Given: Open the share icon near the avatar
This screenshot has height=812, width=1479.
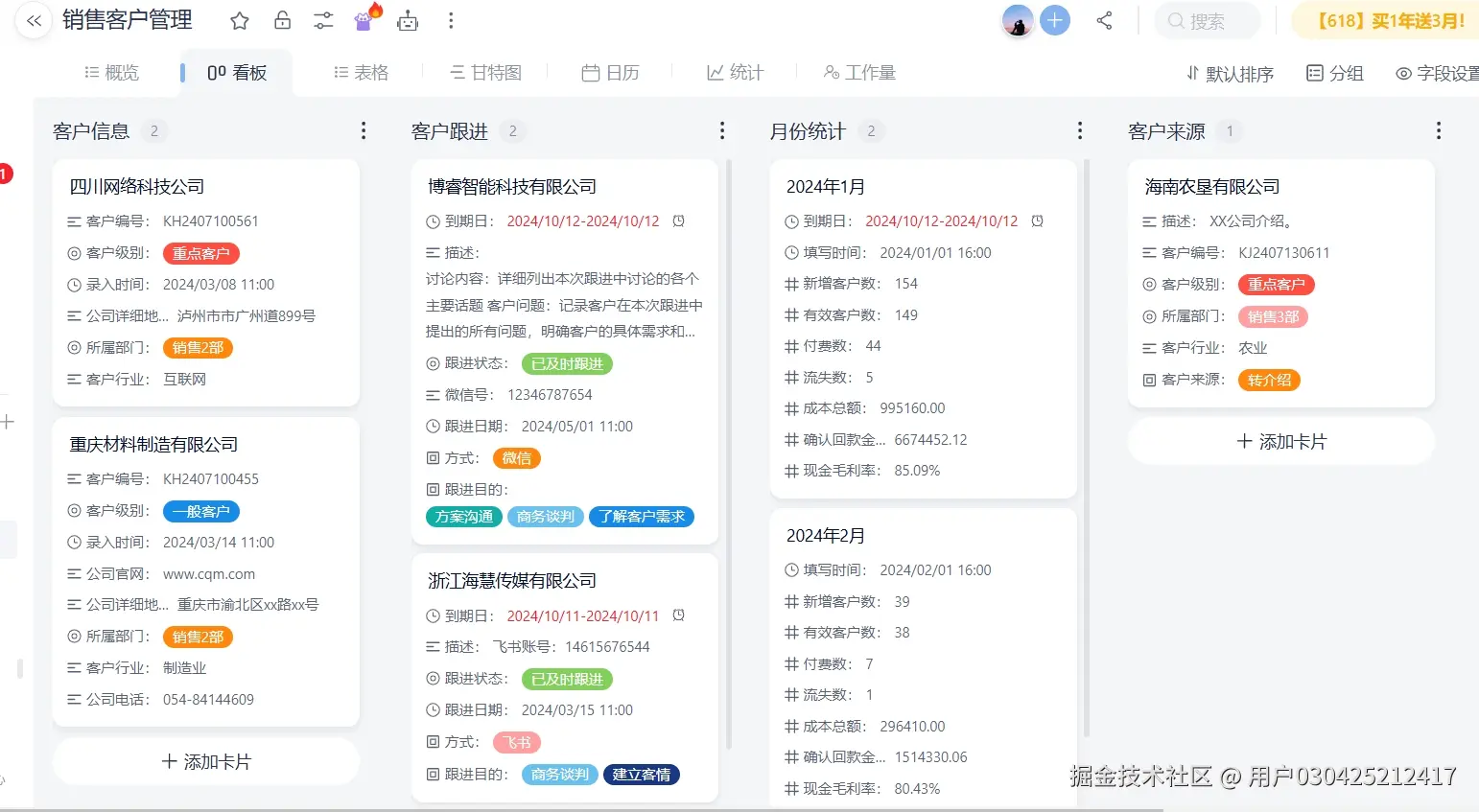Looking at the screenshot, I should (1104, 20).
